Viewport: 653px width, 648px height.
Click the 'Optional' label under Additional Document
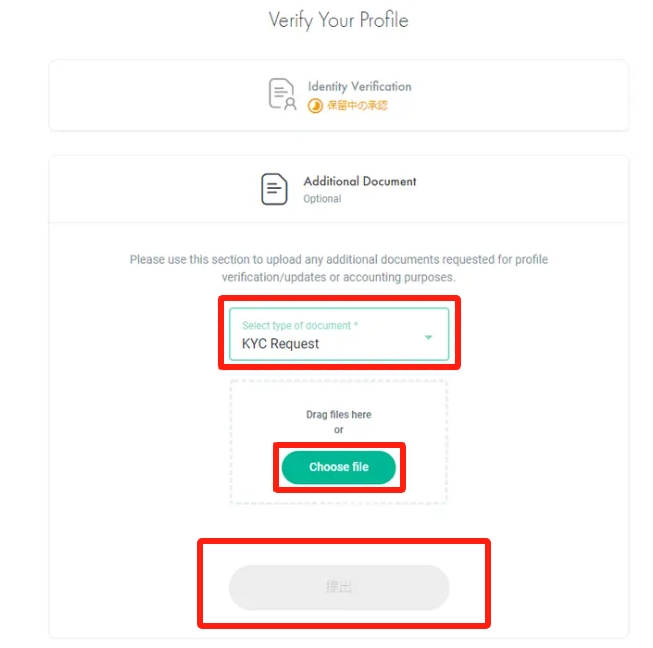tap(322, 199)
